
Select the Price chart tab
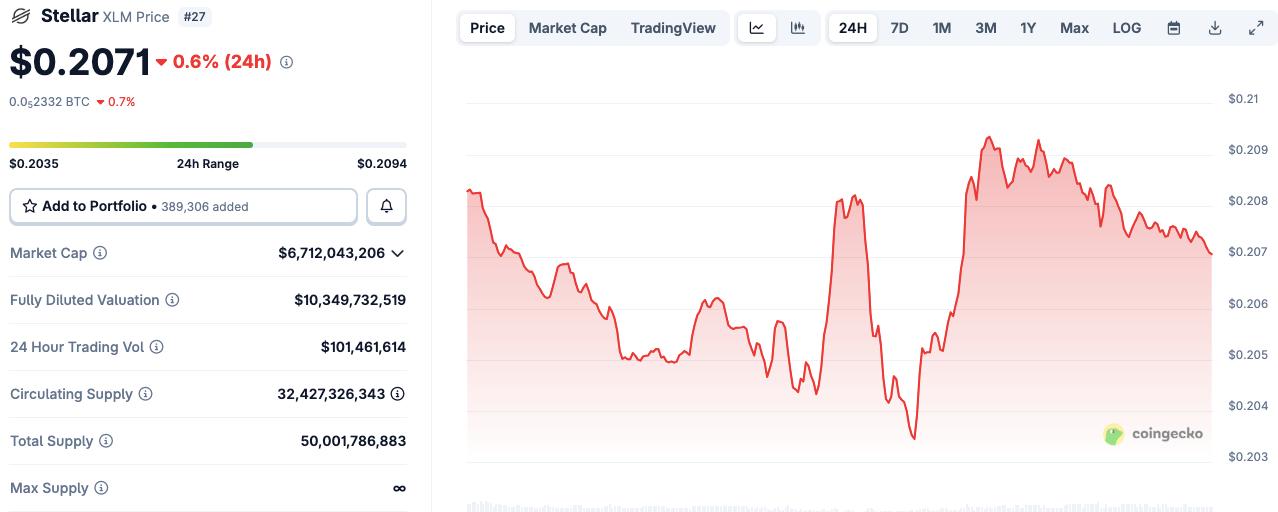tap(487, 28)
